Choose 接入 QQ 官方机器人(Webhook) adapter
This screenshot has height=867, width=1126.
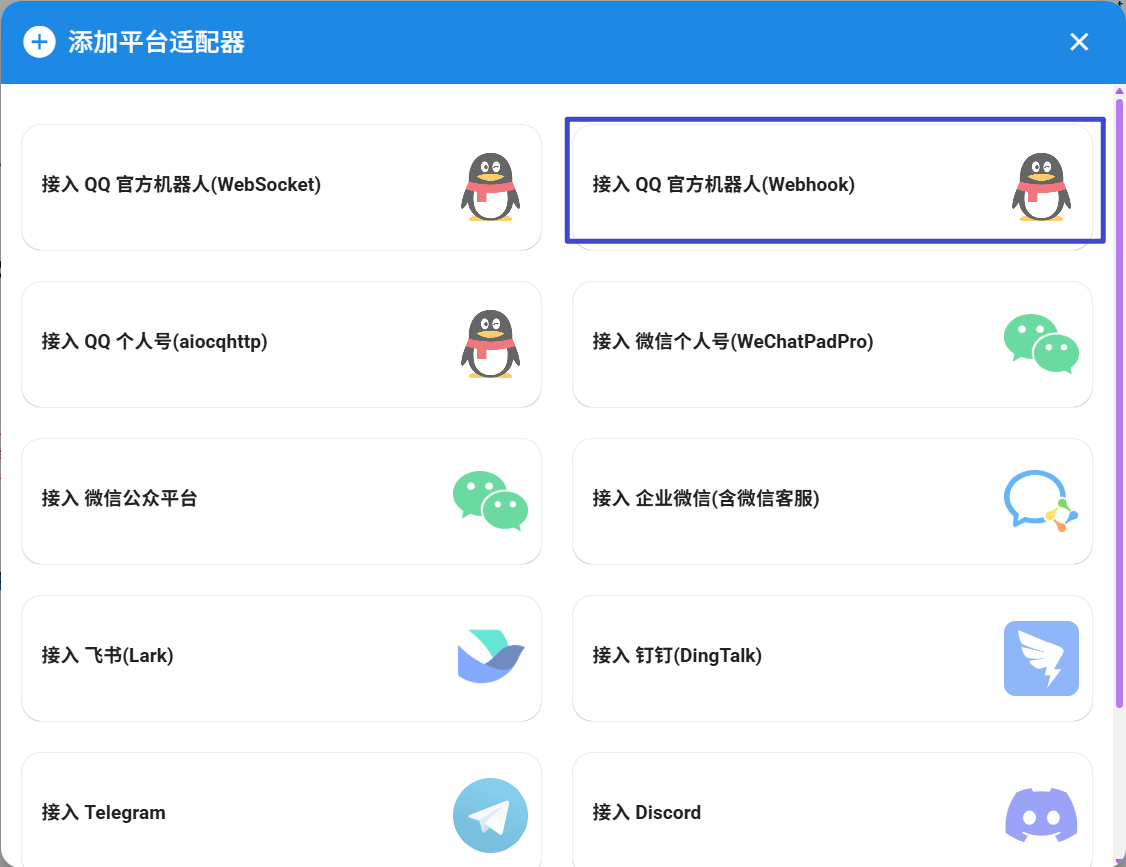coord(723,185)
